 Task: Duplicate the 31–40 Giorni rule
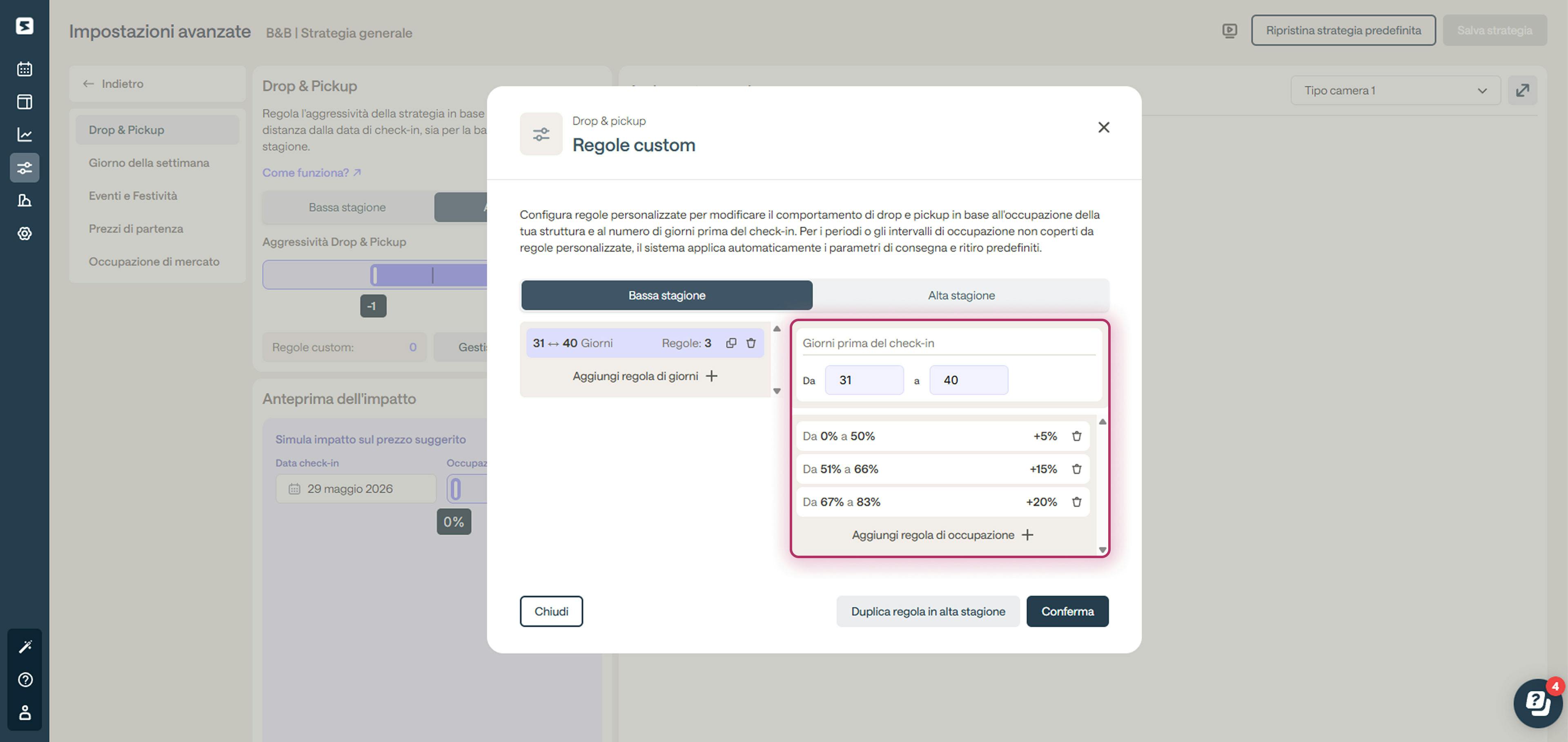[x=731, y=343]
